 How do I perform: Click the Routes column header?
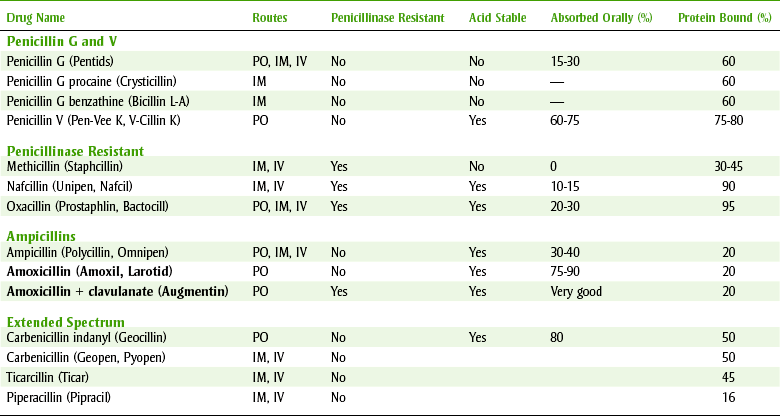pos(271,18)
